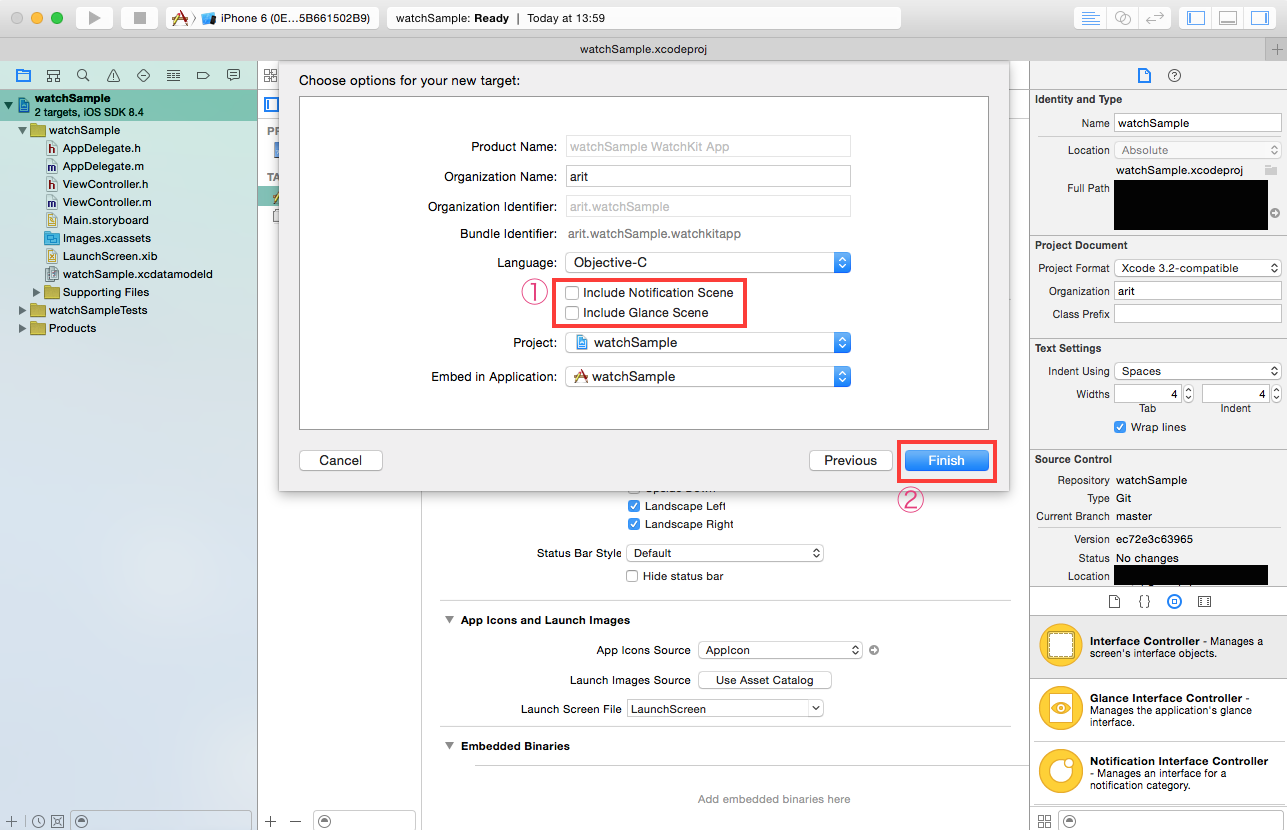Select Images.xcassets in the navigator

tap(107, 238)
